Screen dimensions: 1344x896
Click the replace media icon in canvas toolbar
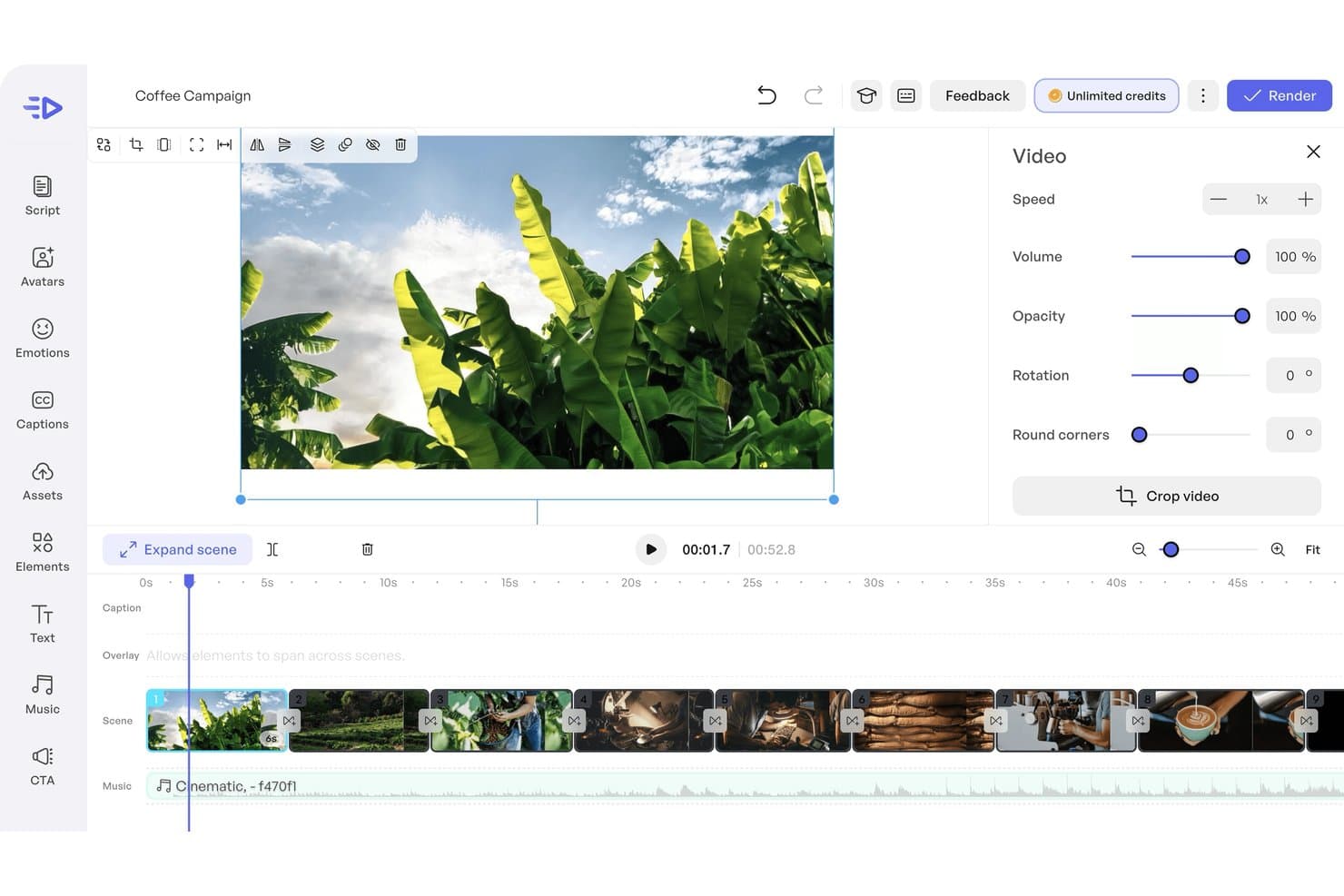point(104,144)
